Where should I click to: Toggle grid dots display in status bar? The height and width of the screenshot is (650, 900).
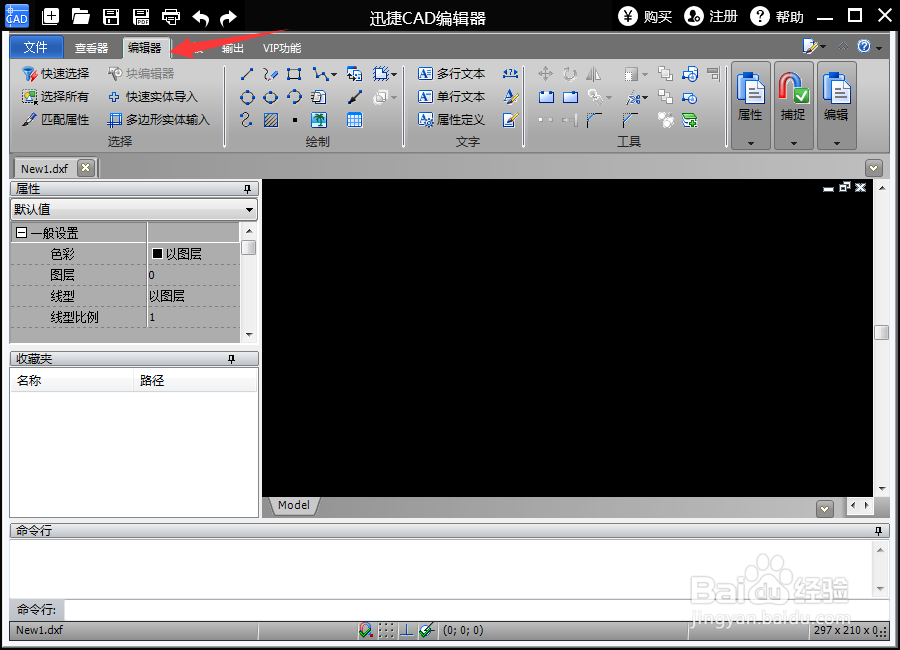tap(386, 630)
